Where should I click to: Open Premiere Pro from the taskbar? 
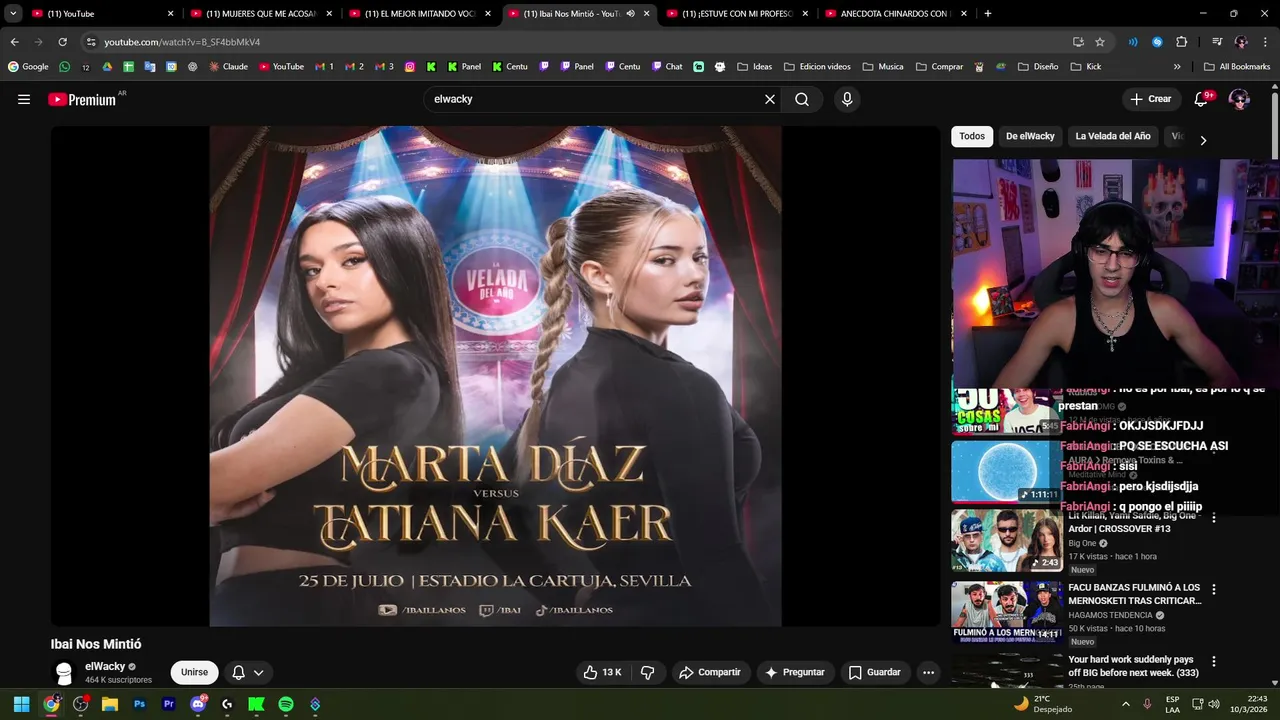168,704
